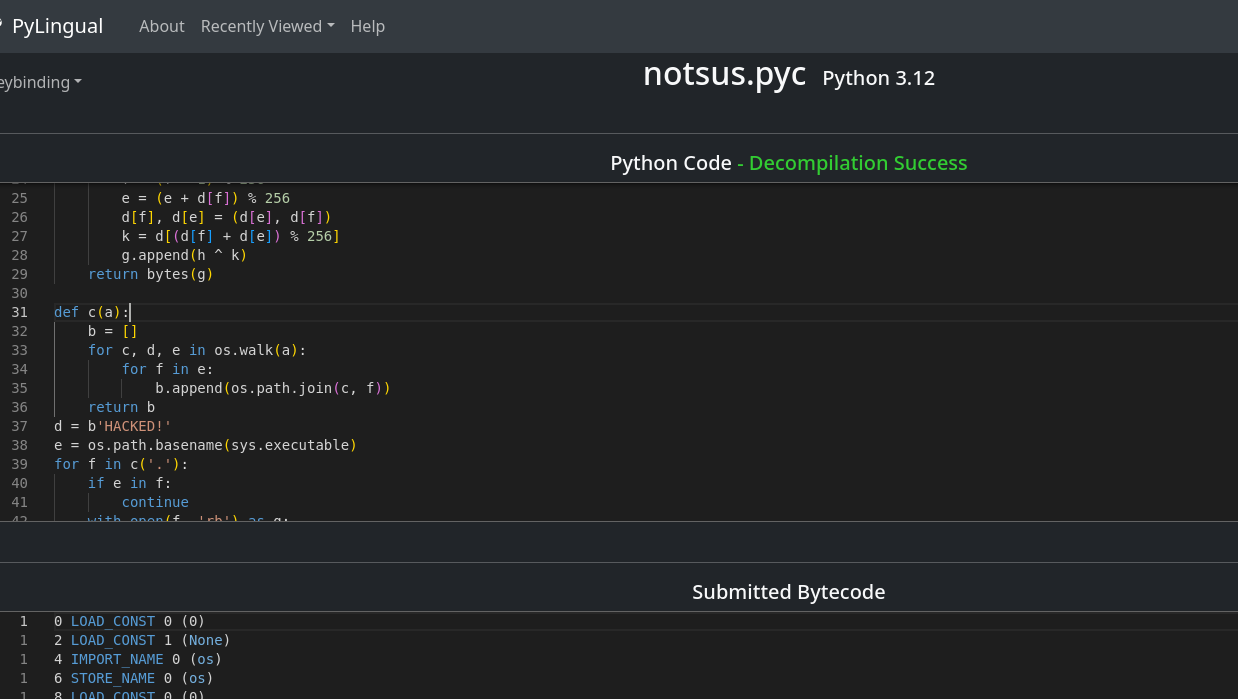
Task: Click the Python Code heading
Action: pos(671,163)
